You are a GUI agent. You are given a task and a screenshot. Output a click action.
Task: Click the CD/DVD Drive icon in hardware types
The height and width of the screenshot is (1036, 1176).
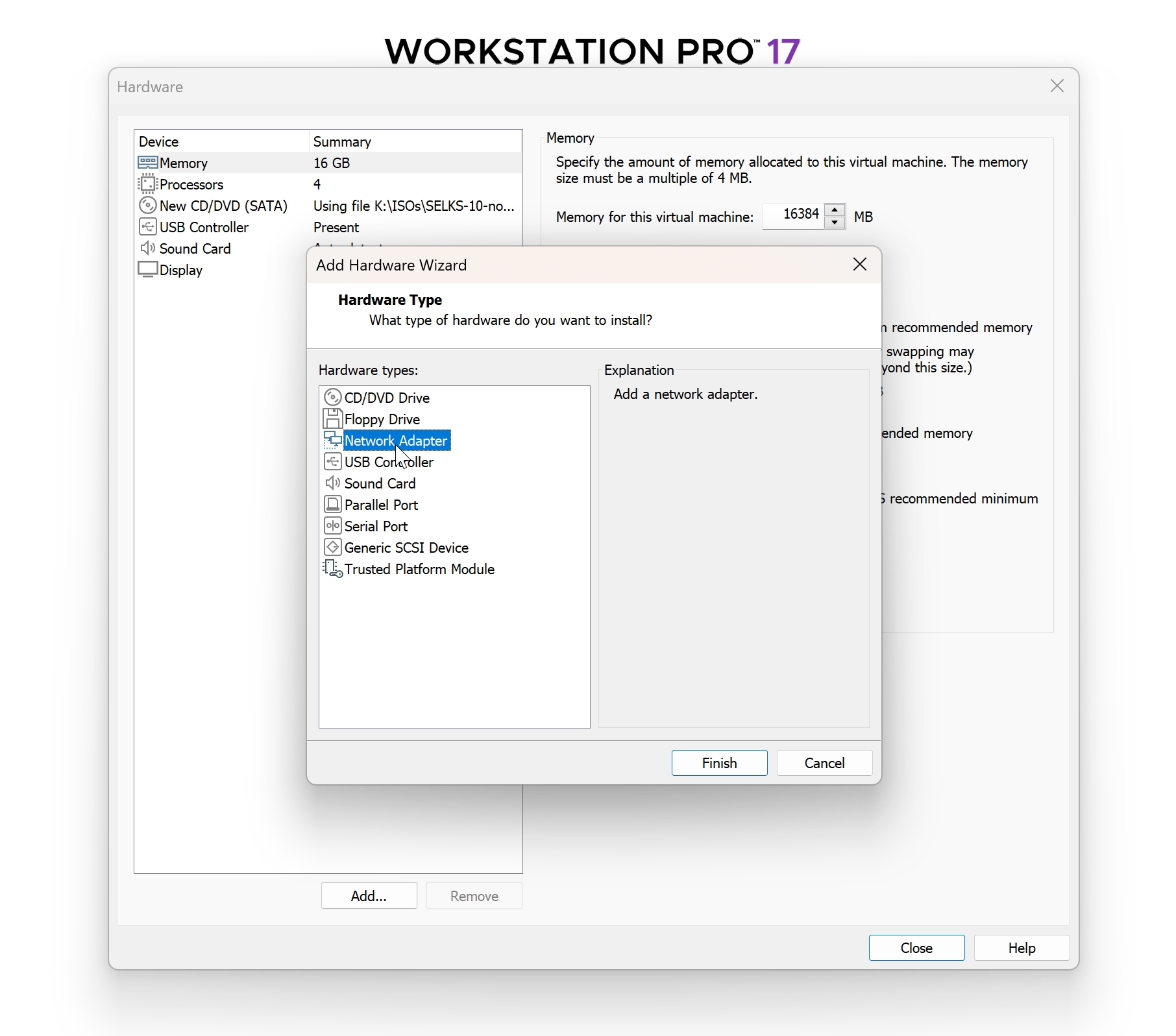[x=333, y=397]
